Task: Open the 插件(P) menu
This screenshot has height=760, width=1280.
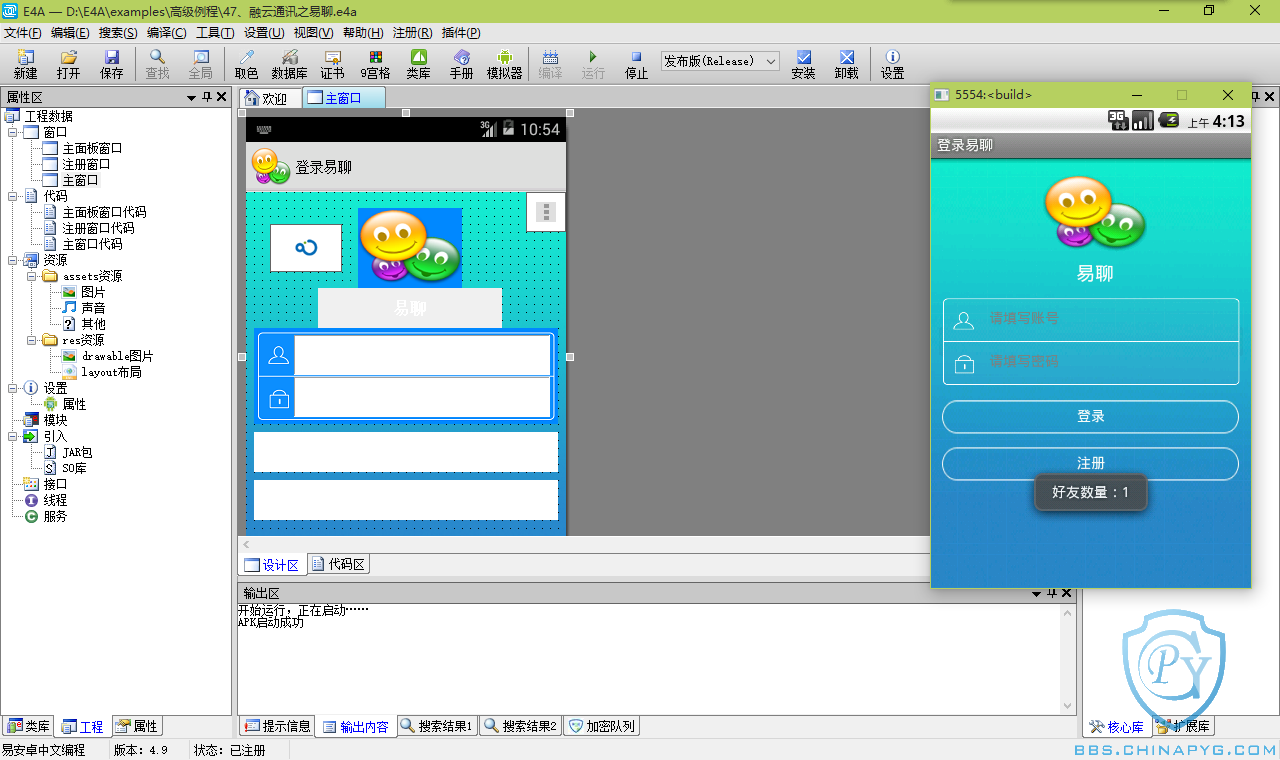Action: [462, 33]
